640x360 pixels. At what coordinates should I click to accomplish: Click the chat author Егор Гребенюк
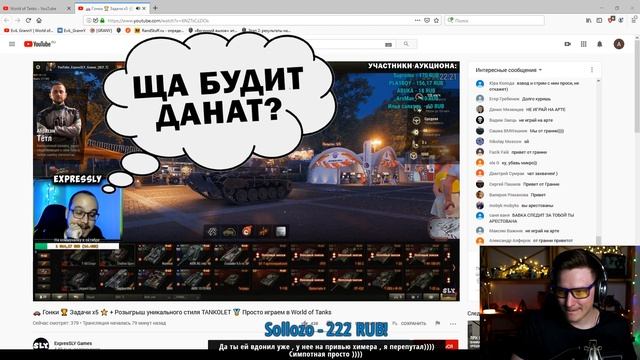pyautogui.click(x=504, y=99)
